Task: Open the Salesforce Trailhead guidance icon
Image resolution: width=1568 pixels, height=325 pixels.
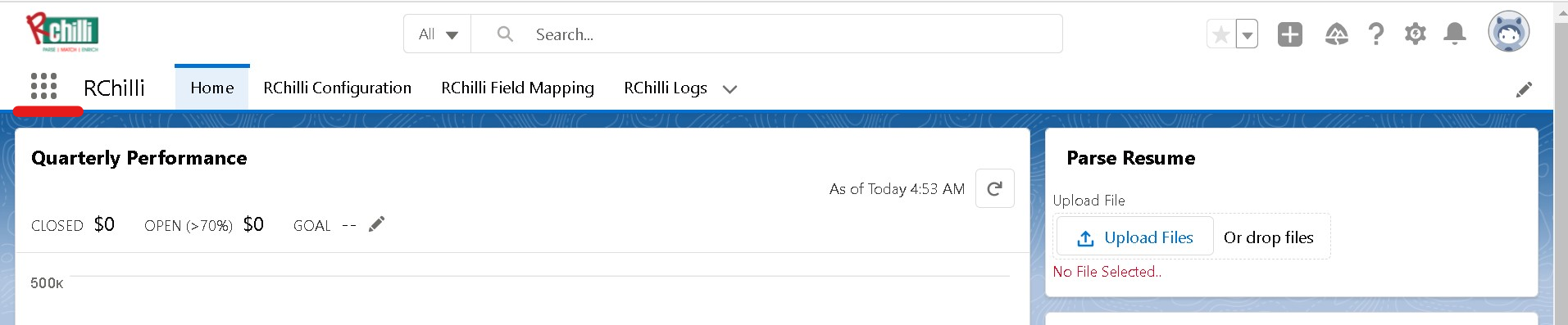Action: click(x=1336, y=34)
